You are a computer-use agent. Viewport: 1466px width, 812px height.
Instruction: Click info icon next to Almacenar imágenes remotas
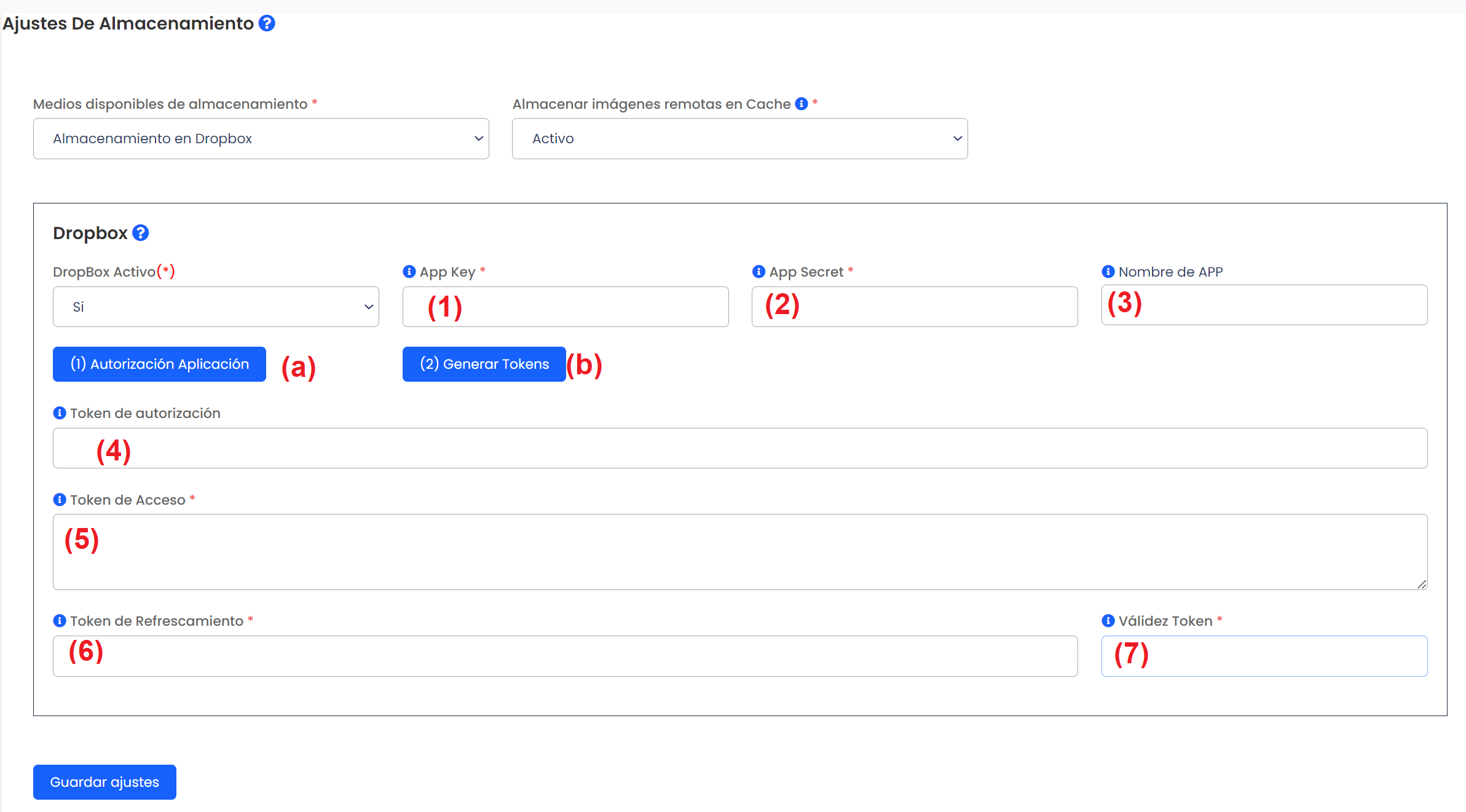pyautogui.click(x=802, y=104)
